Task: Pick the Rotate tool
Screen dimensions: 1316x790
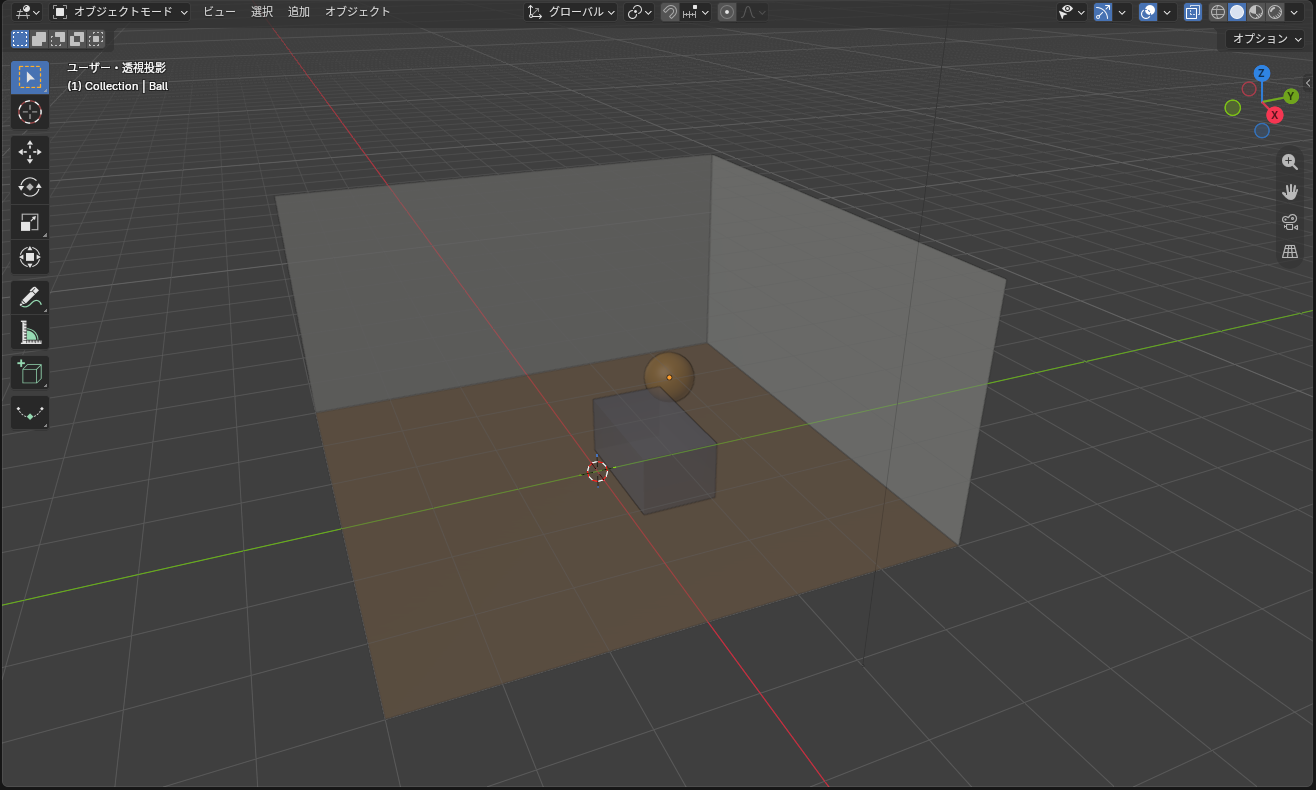Action: click(x=30, y=187)
